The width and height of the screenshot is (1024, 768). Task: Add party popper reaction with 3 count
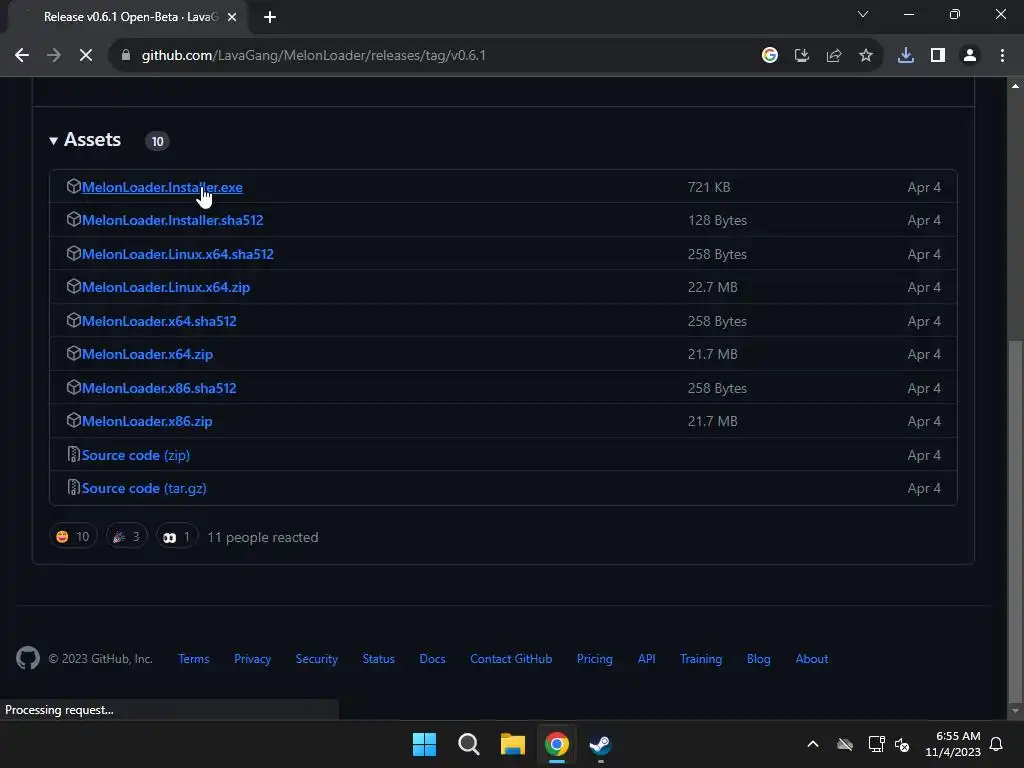click(127, 537)
